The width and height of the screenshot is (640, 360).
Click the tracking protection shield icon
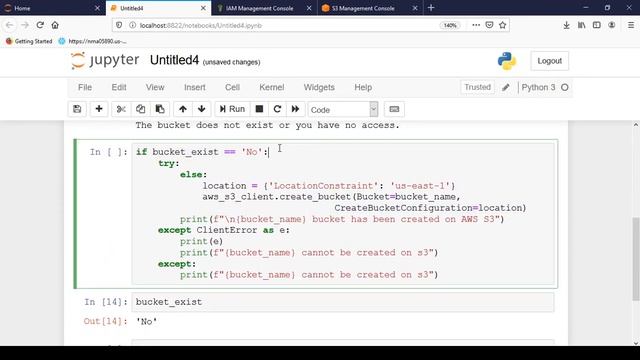coord(119,25)
